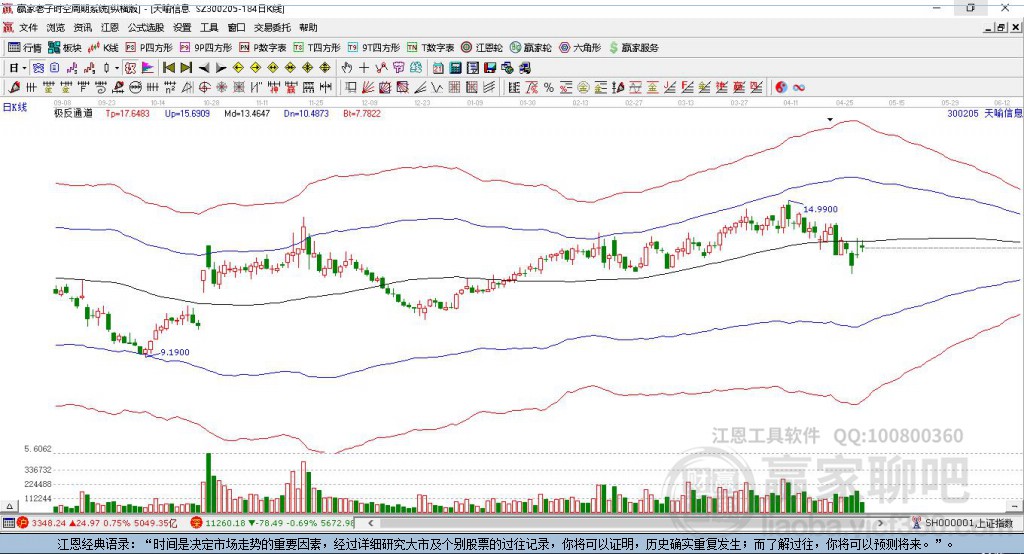The width and height of the screenshot is (1024, 554).
Task: Select the red Gann fan tool
Action: pyautogui.click(x=369, y=88)
